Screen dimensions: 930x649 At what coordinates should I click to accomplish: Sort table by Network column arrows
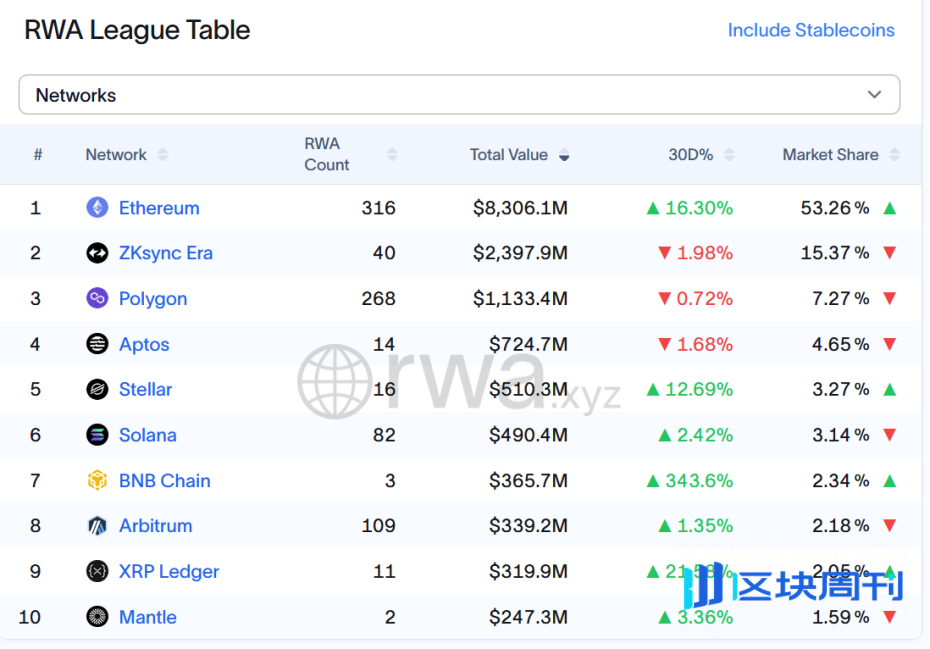[163, 155]
